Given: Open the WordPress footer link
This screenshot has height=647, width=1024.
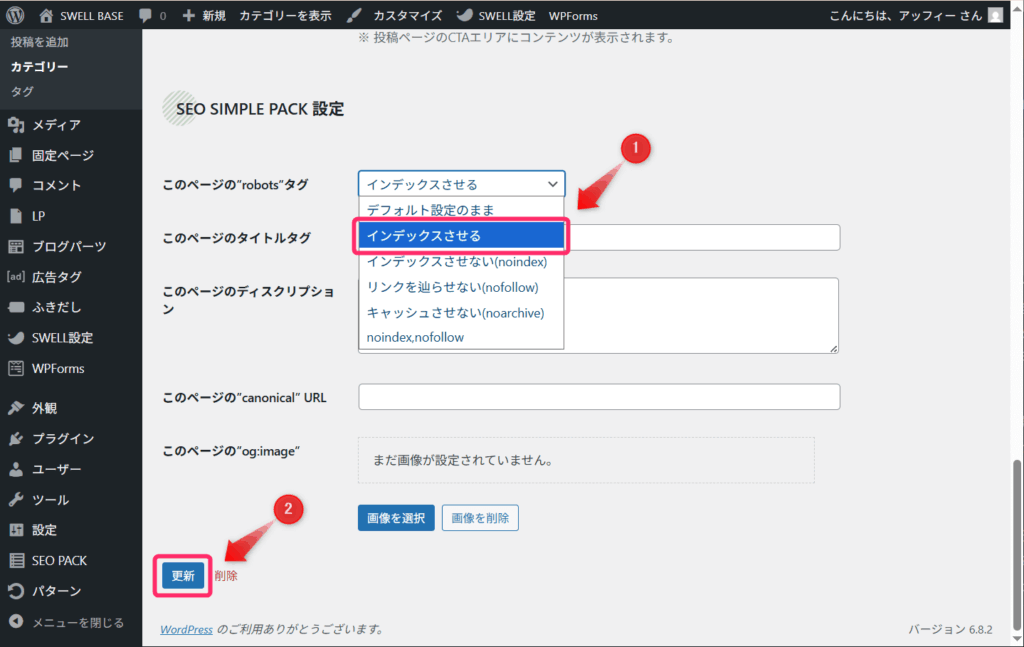Looking at the screenshot, I should pos(186,629).
